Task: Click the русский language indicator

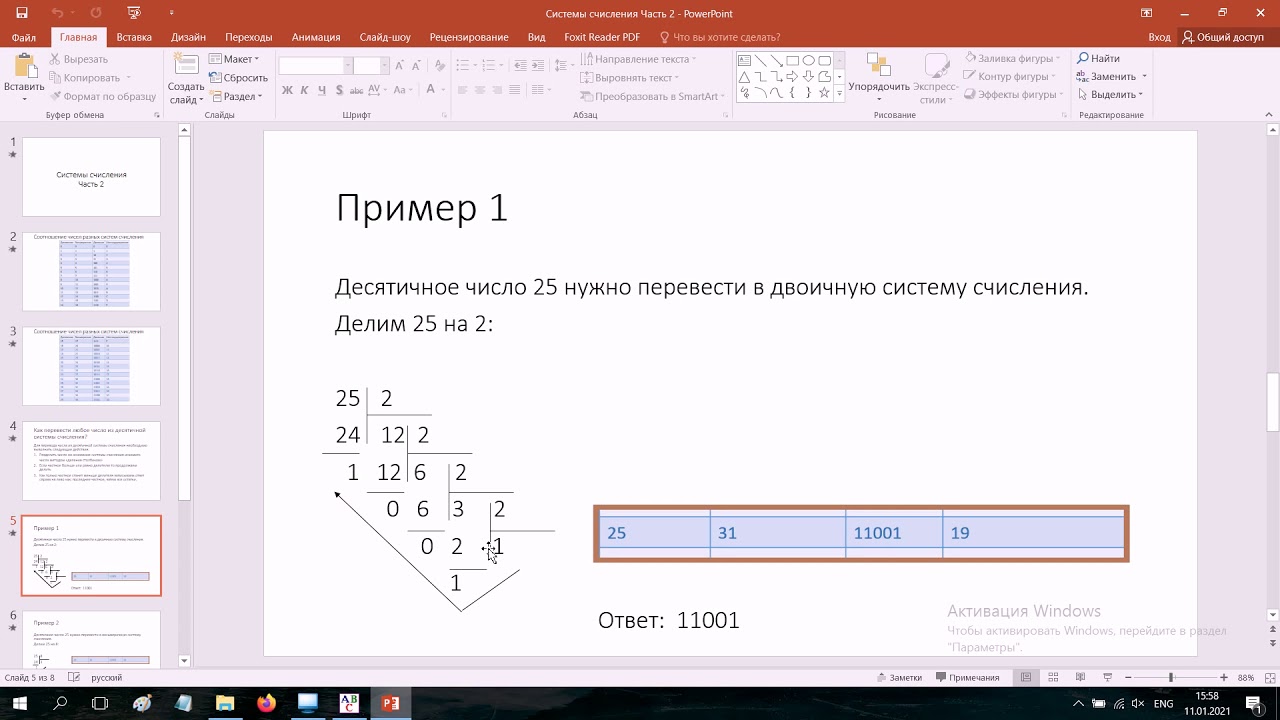Action: pos(107,677)
